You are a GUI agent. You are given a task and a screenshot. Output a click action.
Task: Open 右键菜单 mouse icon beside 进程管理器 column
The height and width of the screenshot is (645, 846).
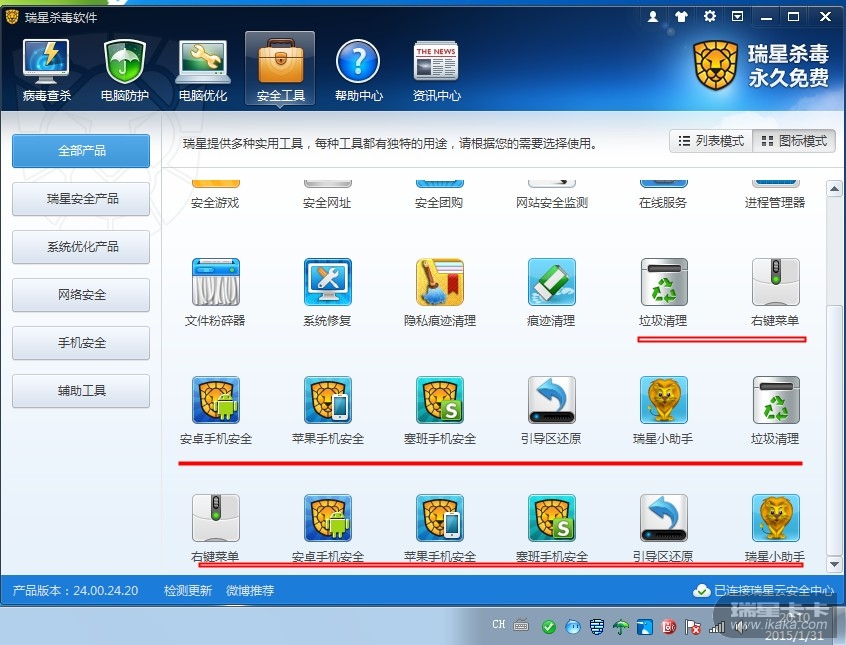(x=775, y=282)
